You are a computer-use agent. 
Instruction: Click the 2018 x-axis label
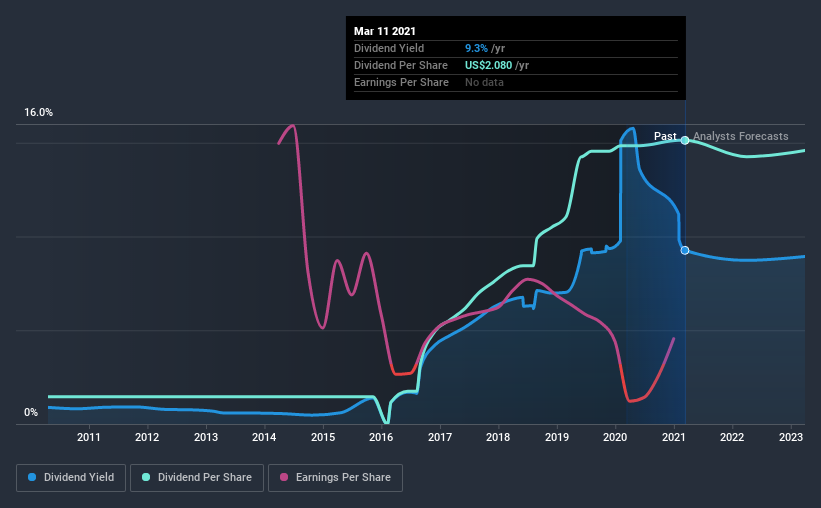point(498,437)
